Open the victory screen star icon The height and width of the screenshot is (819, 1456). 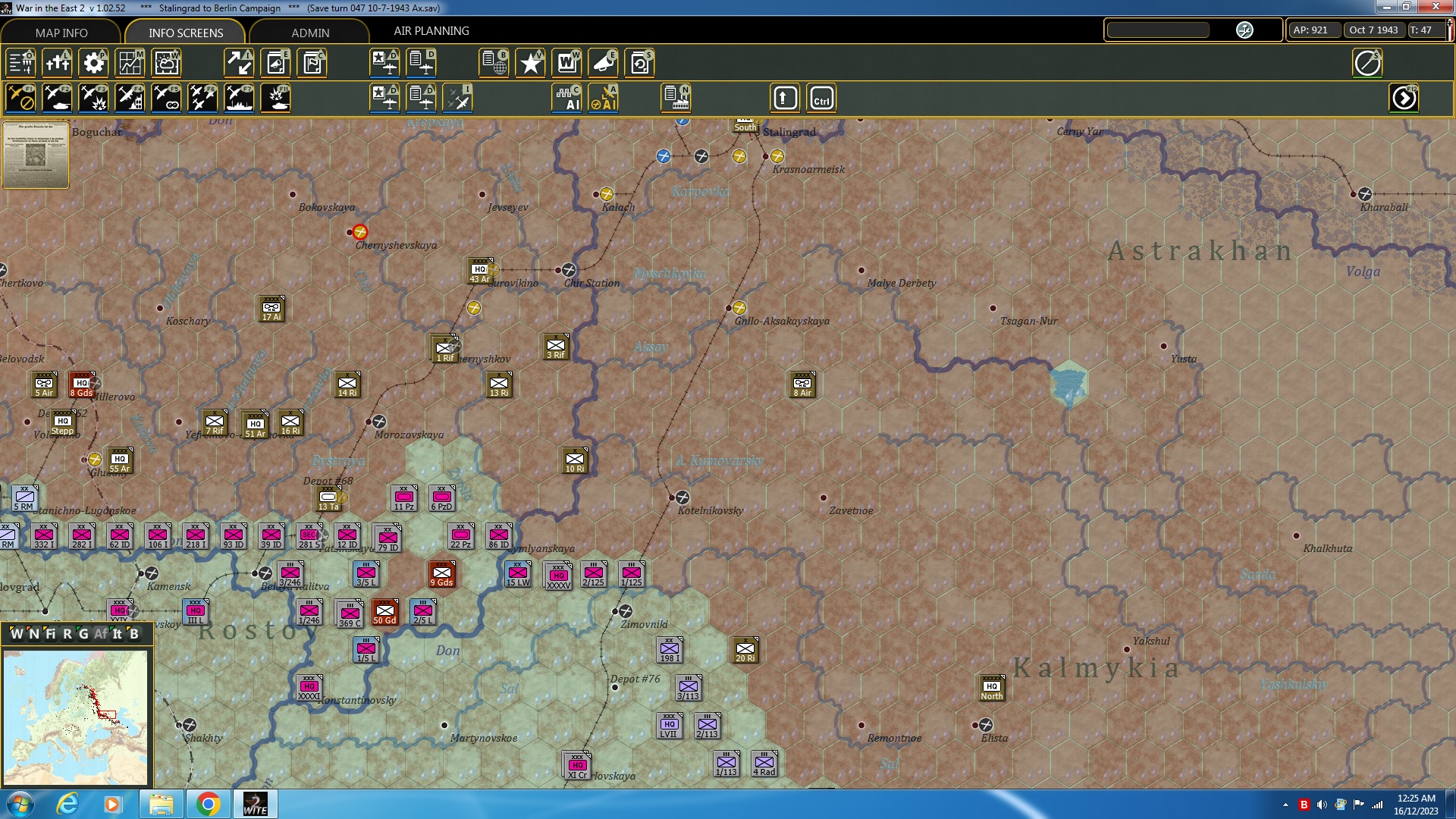click(530, 63)
